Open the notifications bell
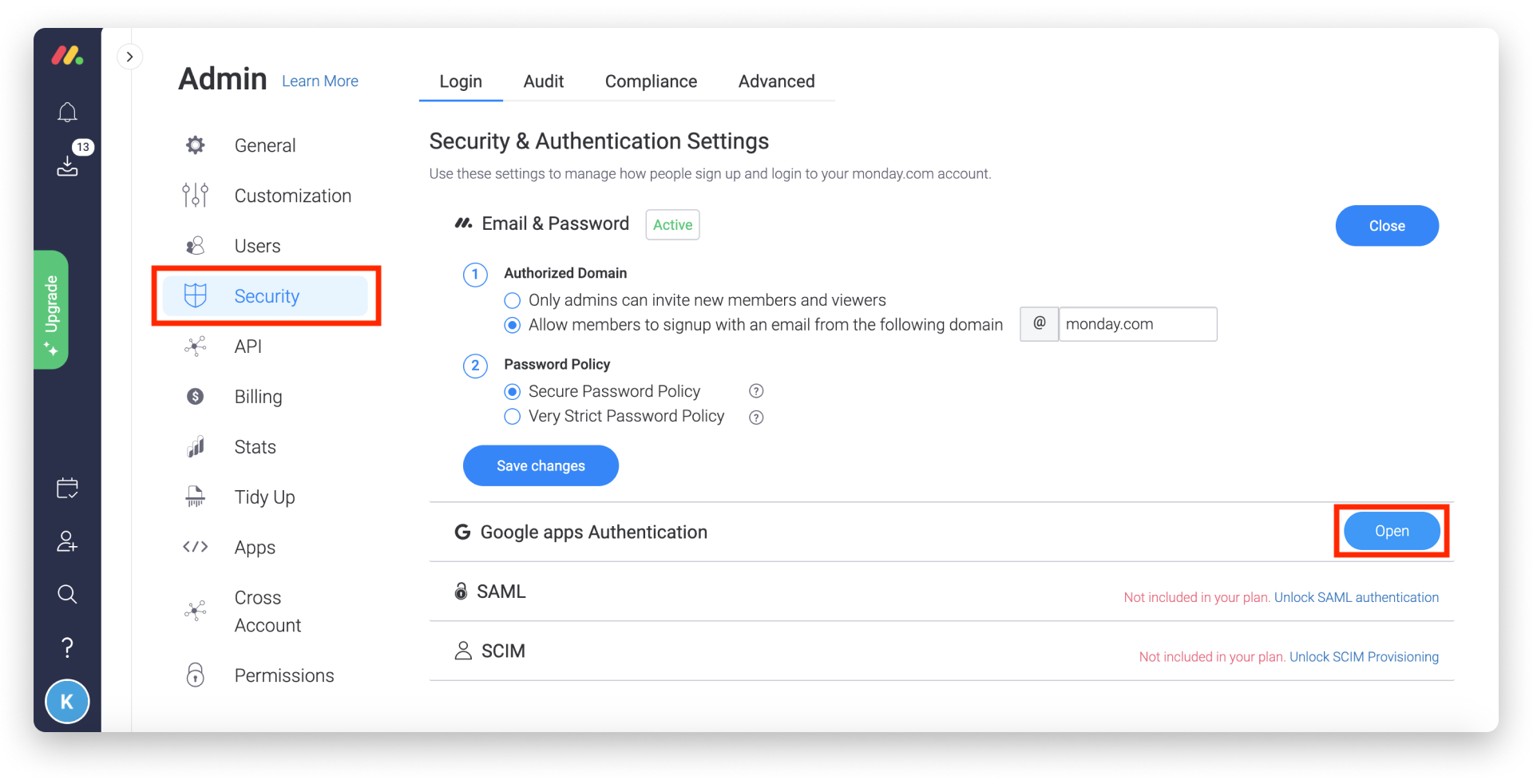The image size is (1533, 784). coord(67,113)
